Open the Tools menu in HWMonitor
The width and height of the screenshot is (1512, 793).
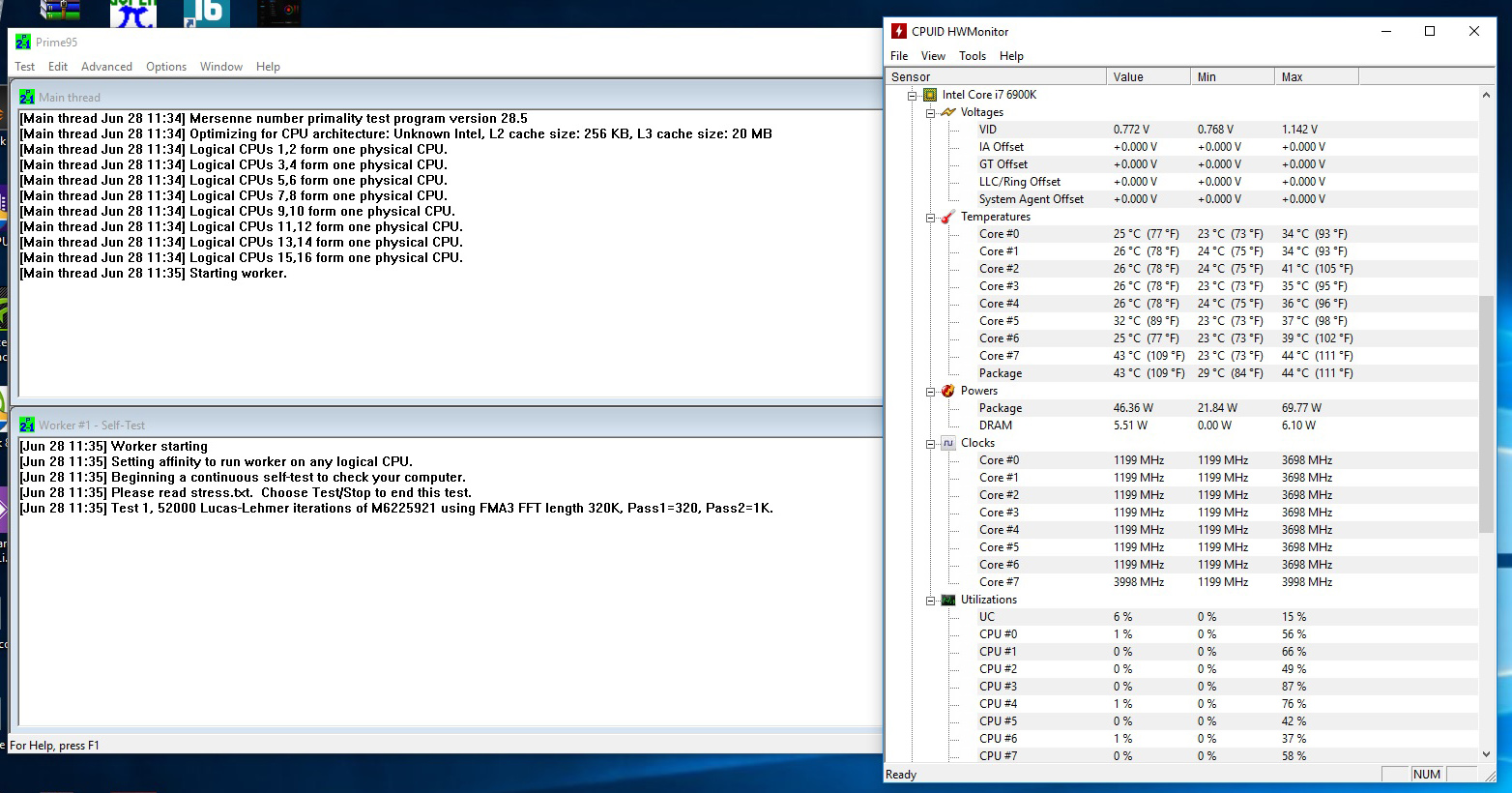973,56
